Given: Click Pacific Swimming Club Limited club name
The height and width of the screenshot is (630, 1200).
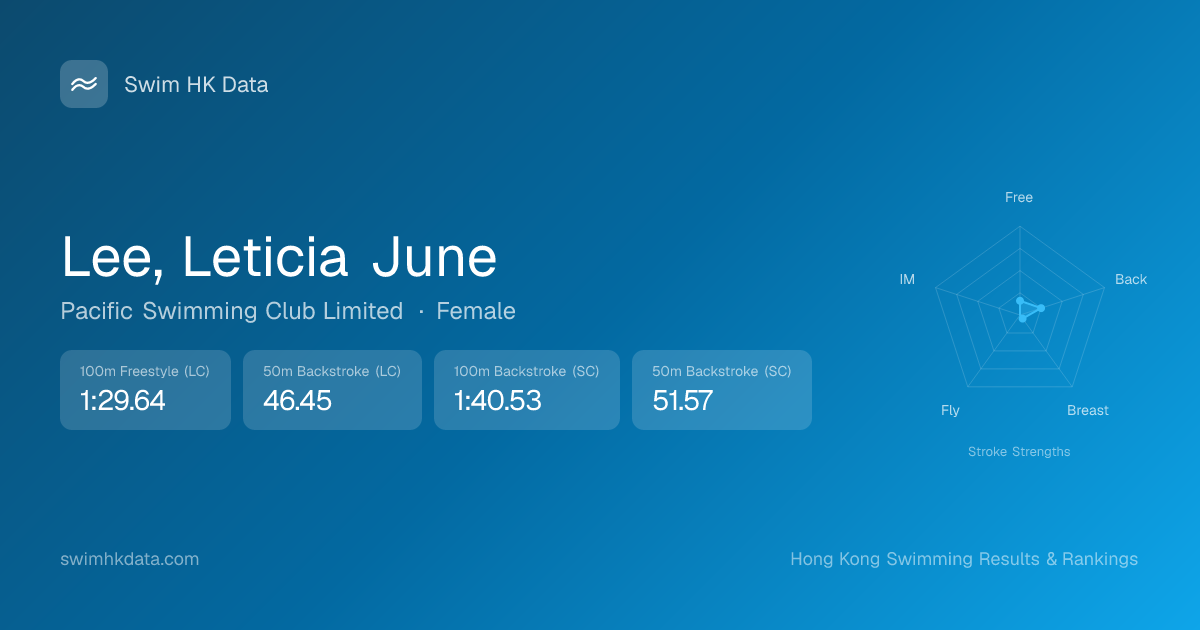Looking at the screenshot, I should click(231, 311).
